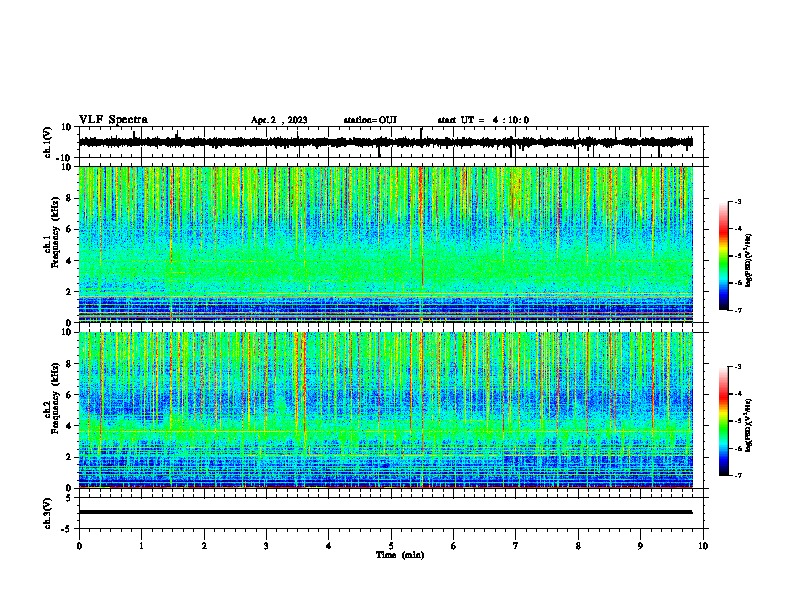Click the "-10" voltage tick of the ch.1(V) panel
This screenshot has height=612, width=792.
click(65, 158)
